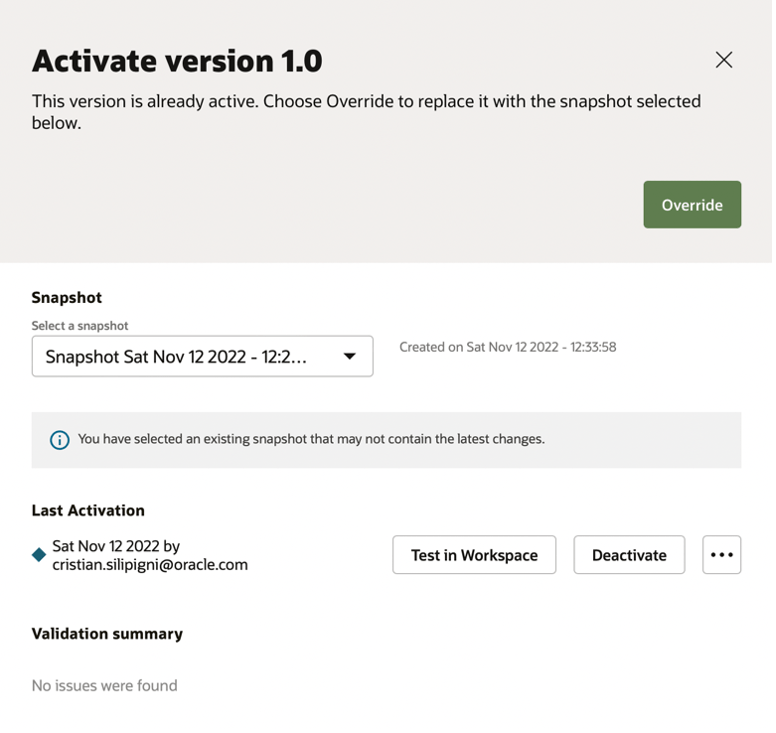The height and width of the screenshot is (733, 776).
Task: Click the diamond icon beside Last Activation entry
Action: pos(39,555)
